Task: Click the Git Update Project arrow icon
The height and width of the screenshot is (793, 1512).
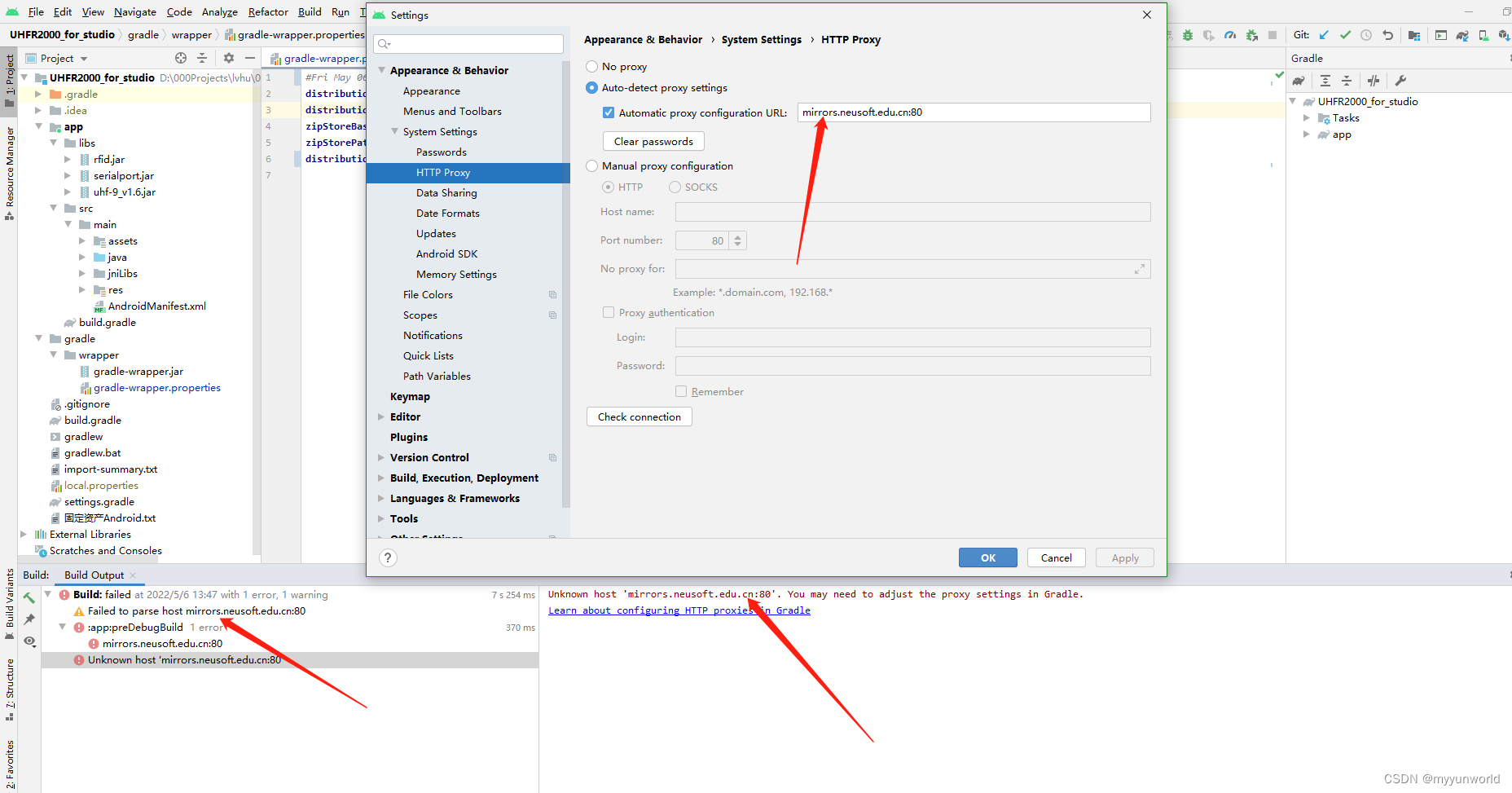Action: (x=1324, y=35)
